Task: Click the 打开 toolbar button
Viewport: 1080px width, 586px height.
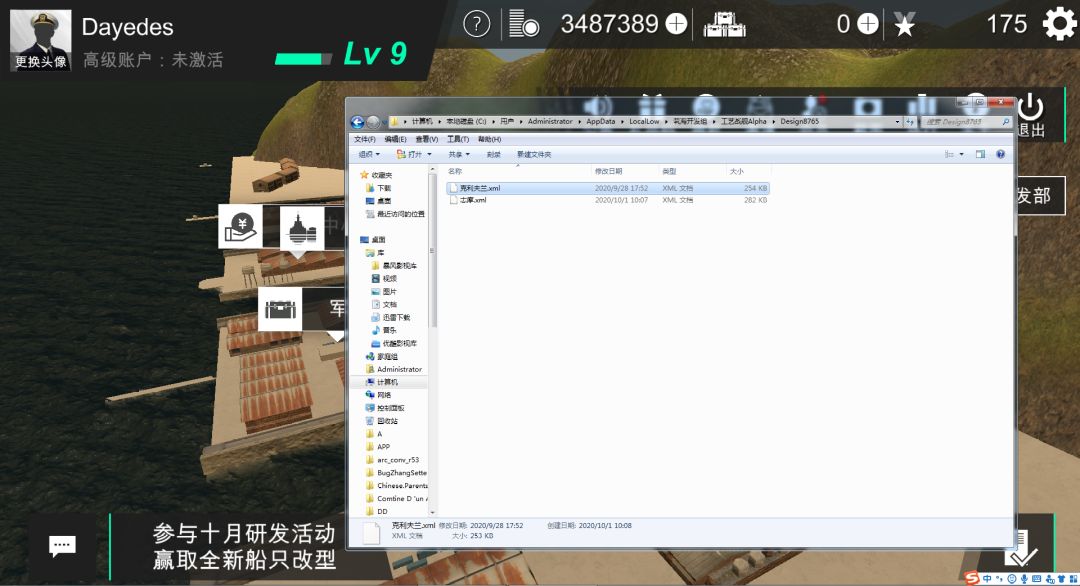Action: tap(409, 154)
